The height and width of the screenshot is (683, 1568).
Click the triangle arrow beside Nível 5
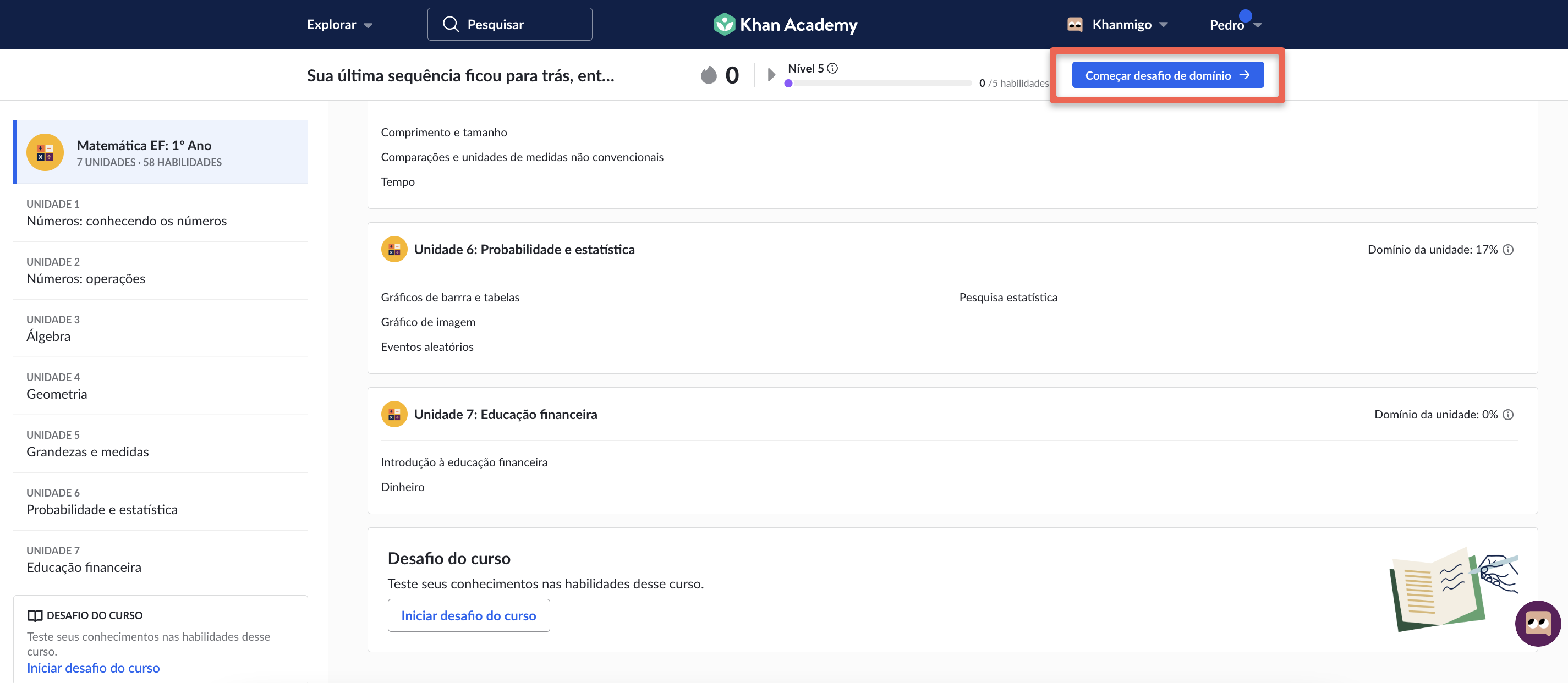tap(771, 75)
